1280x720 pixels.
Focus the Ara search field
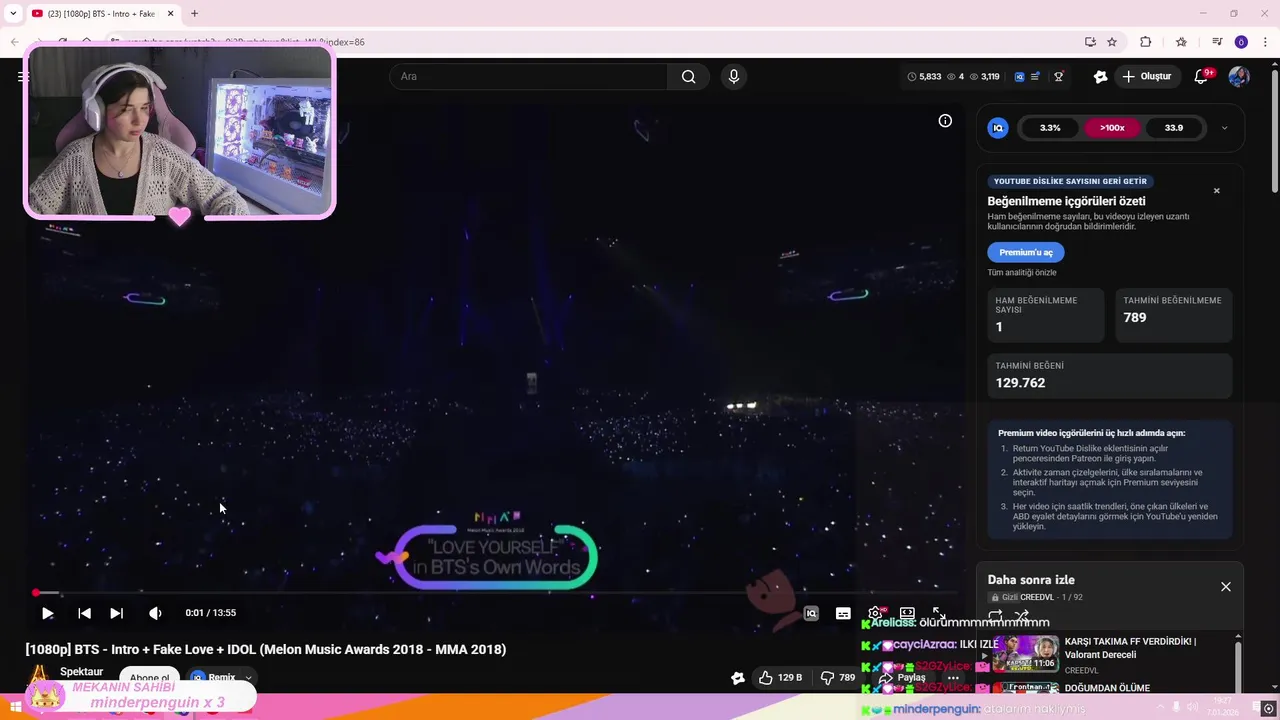pyautogui.click(x=528, y=77)
